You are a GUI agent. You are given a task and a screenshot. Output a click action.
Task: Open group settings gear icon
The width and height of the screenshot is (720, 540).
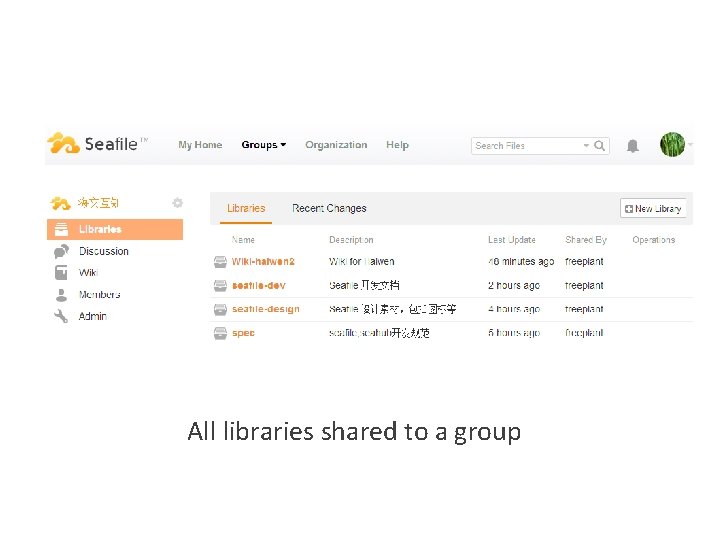(177, 202)
